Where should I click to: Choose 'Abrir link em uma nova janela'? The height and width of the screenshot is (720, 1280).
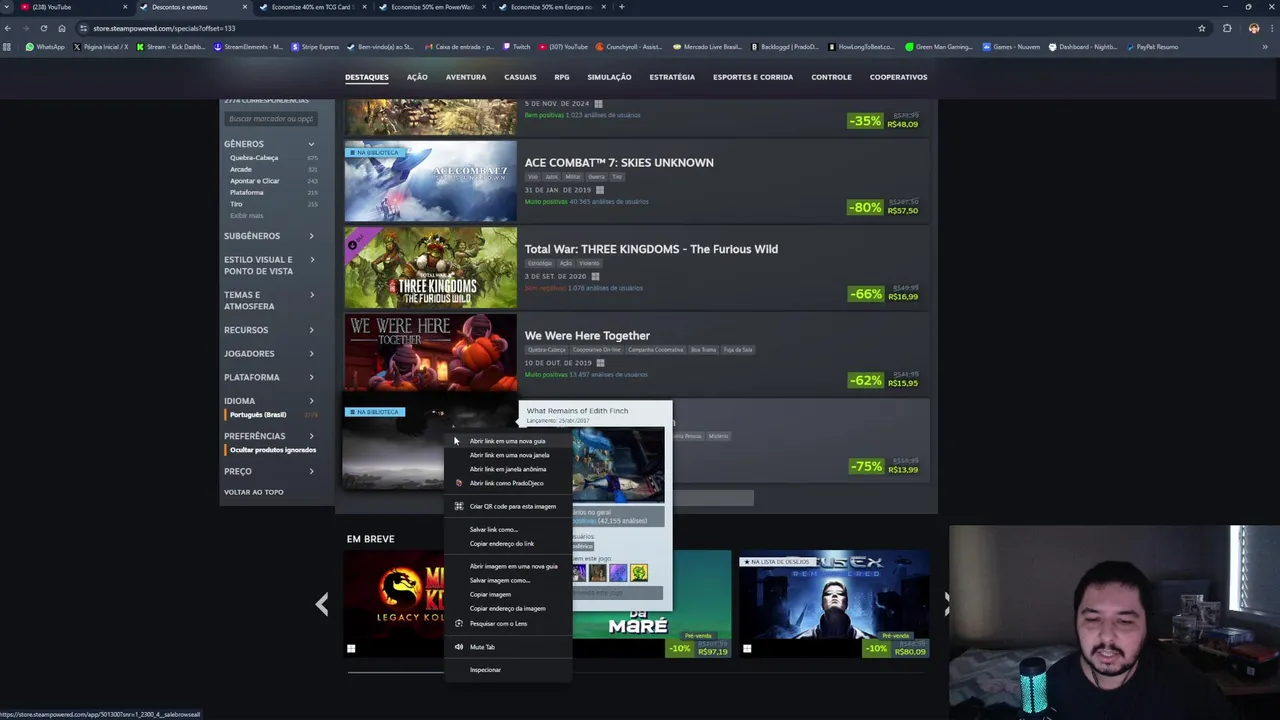(x=508, y=455)
